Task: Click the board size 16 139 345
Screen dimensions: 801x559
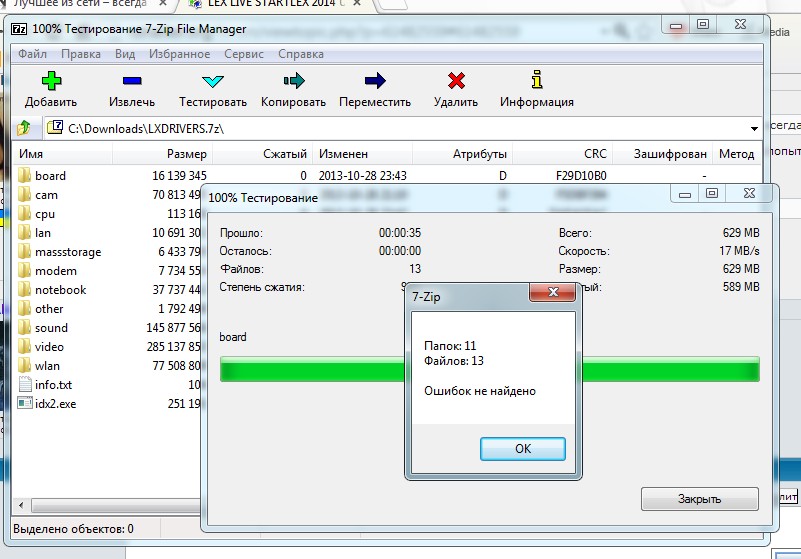Action: (x=179, y=176)
